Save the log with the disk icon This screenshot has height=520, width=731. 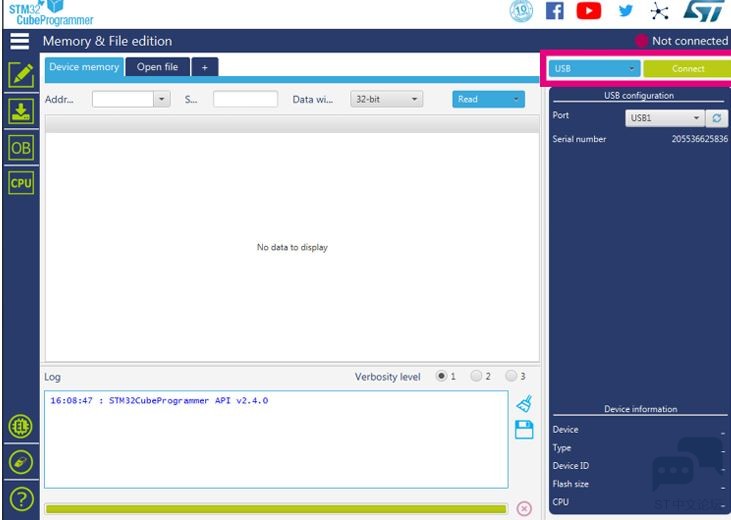tap(523, 429)
